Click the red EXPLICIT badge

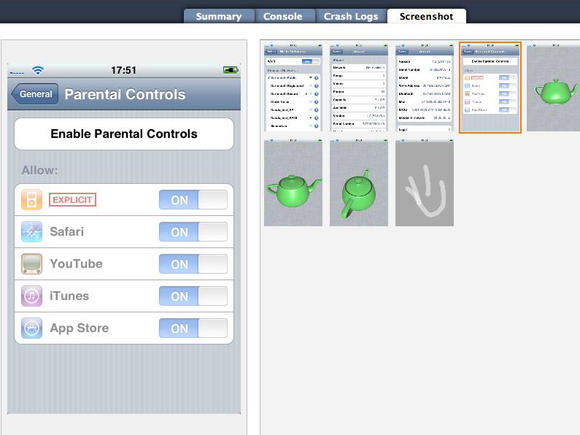72,200
